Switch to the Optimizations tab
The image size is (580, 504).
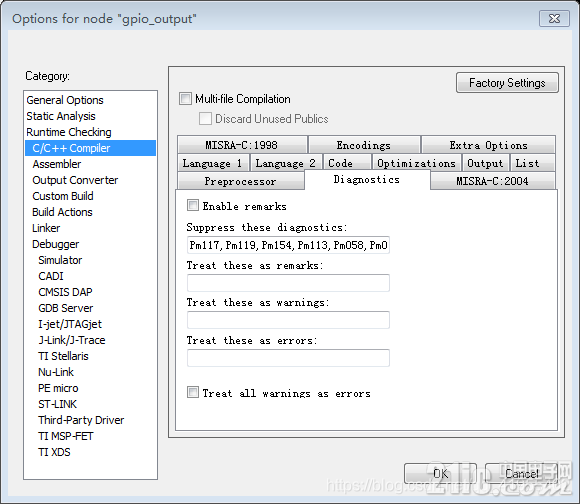point(417,163)
